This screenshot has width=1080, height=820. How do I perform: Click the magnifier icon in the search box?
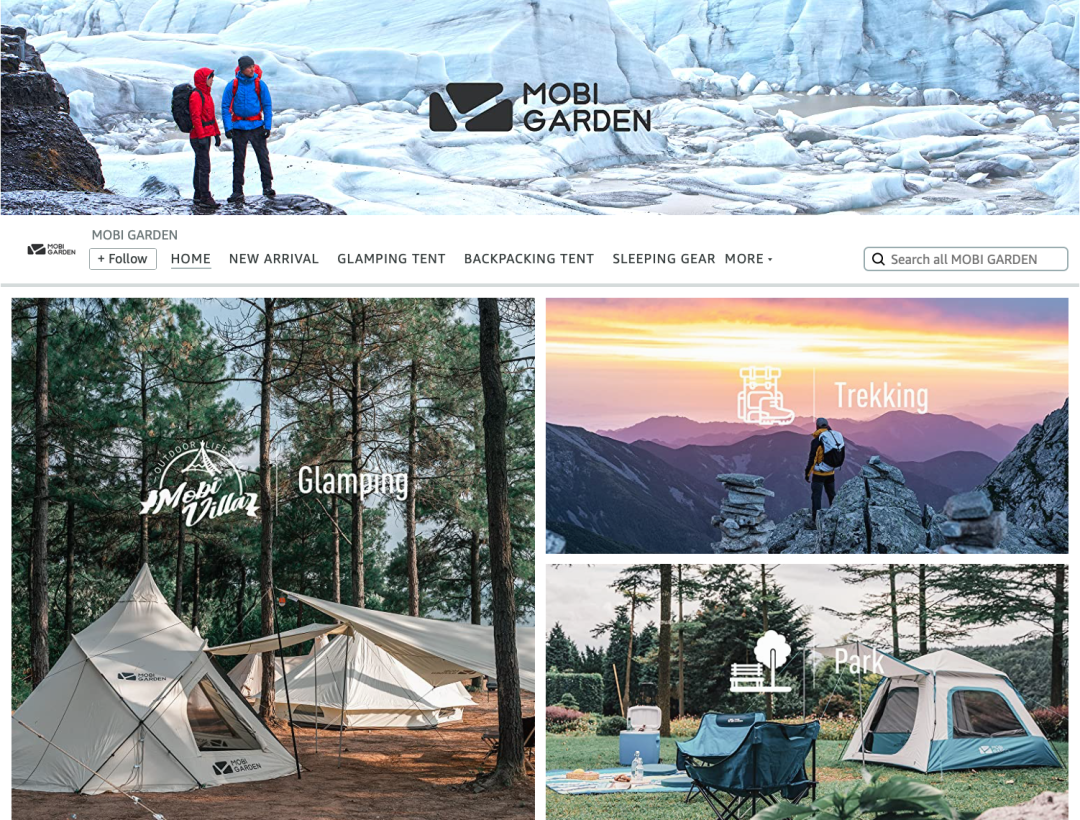click(x=878, y=259)
